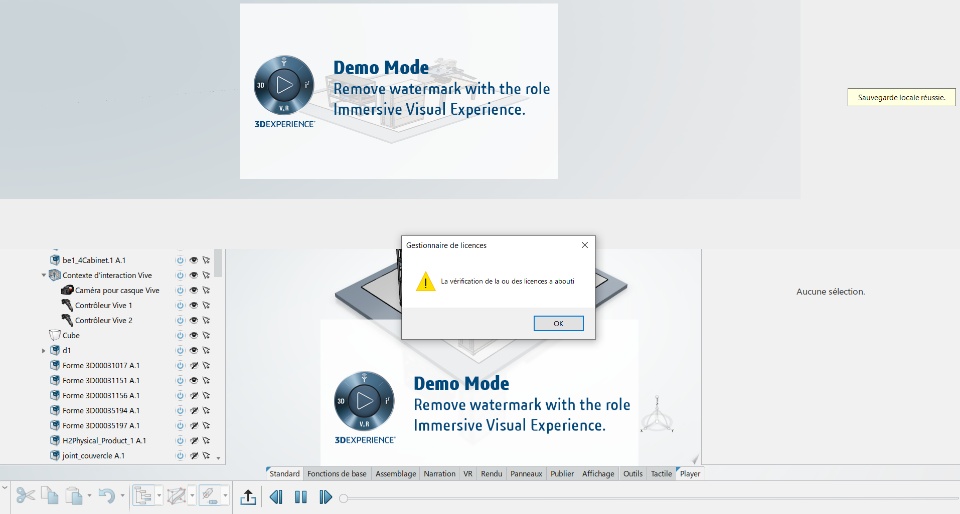
Task: Open the Tactile tab
Action: (661, 474)
